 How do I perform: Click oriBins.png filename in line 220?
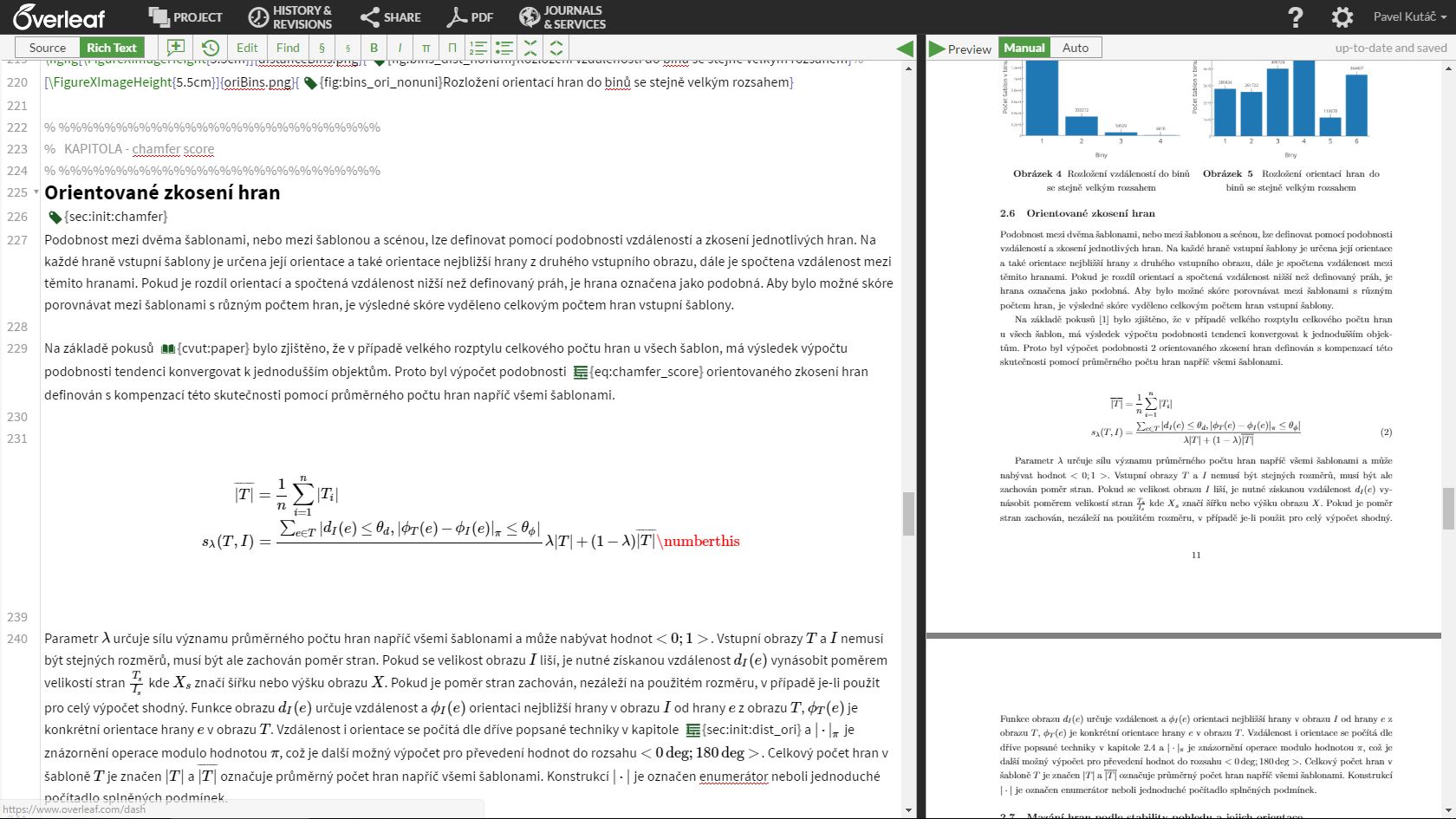[258, 82]
